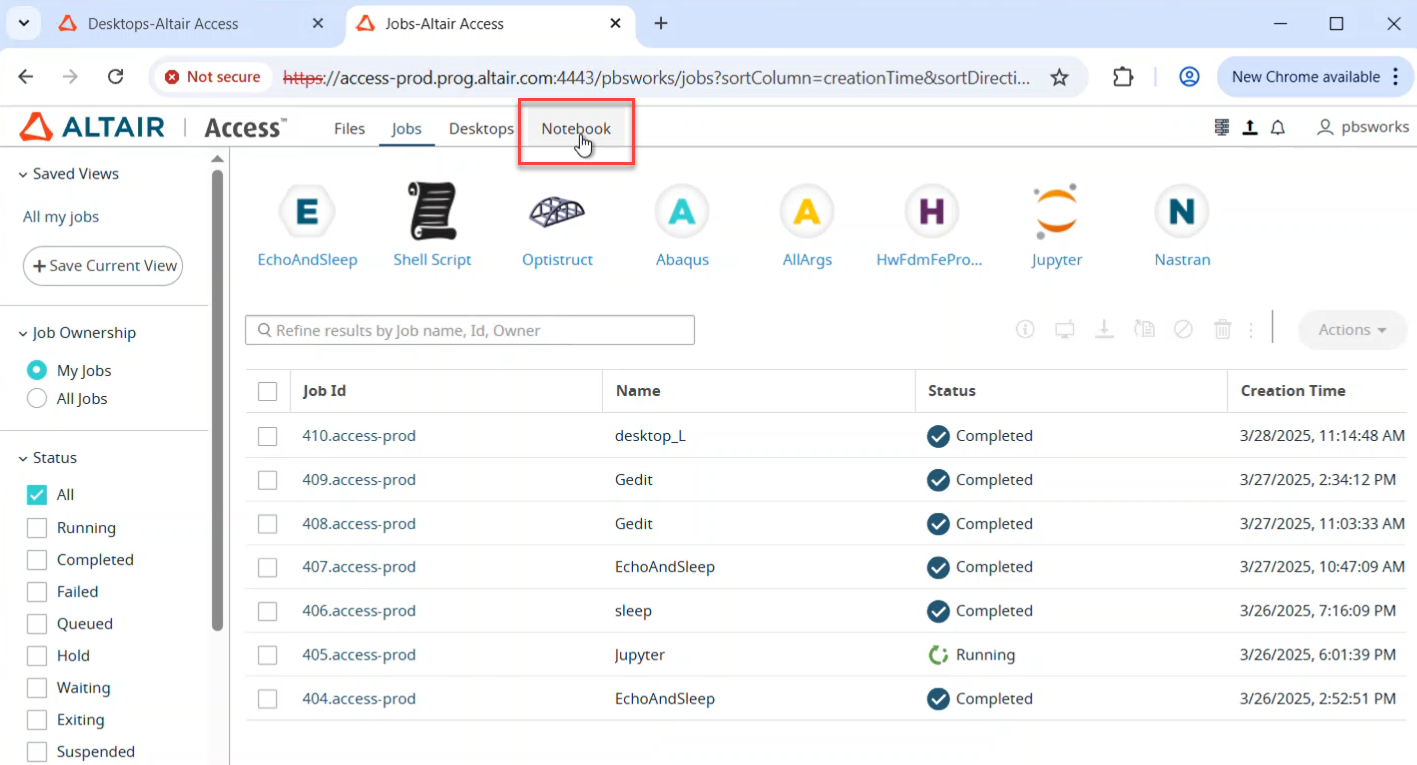Click the Shell Script scroll icon
Screen dimensions: 1417x765
(x=432, y=211)
